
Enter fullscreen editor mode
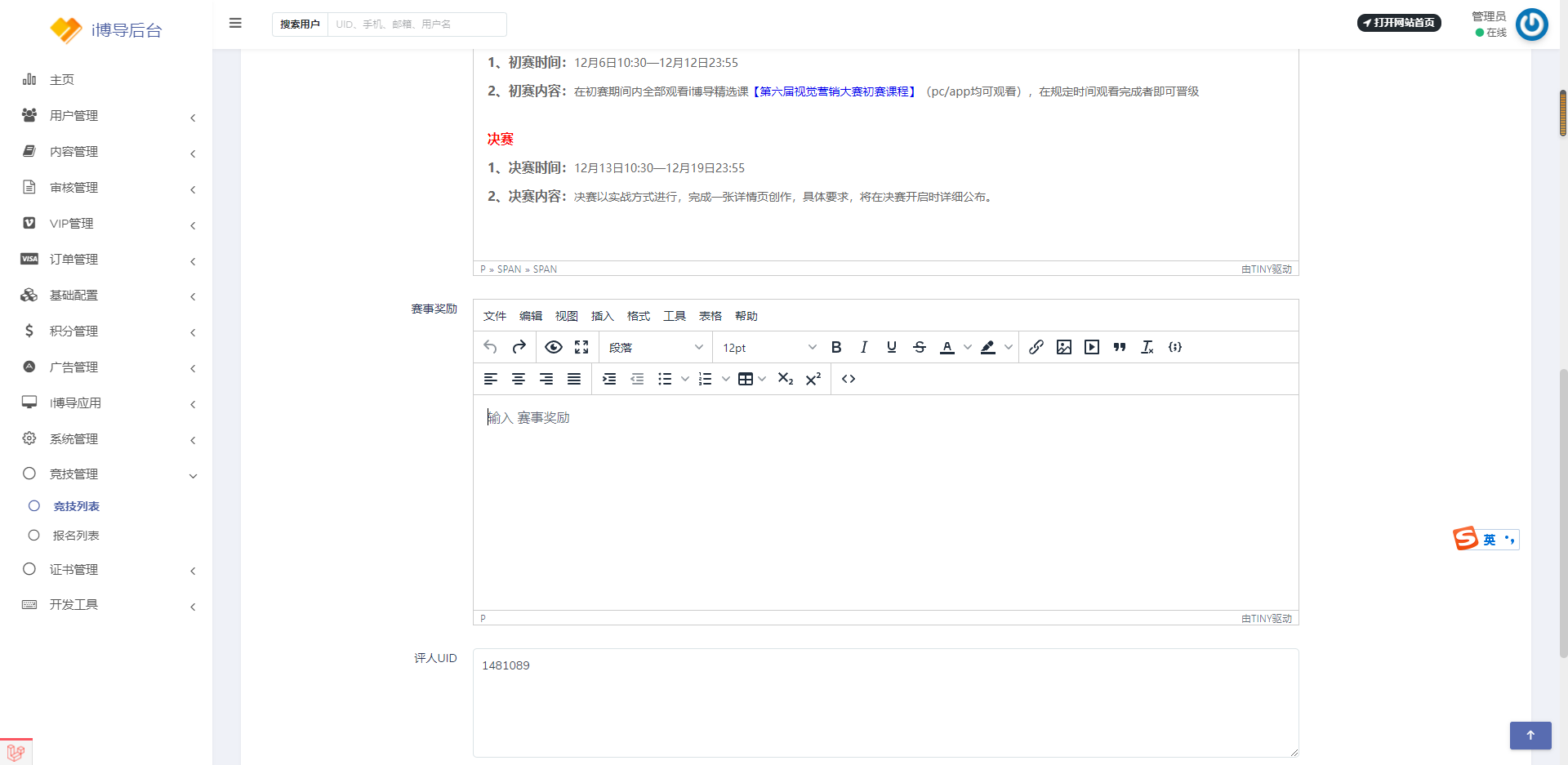point(581,347)
